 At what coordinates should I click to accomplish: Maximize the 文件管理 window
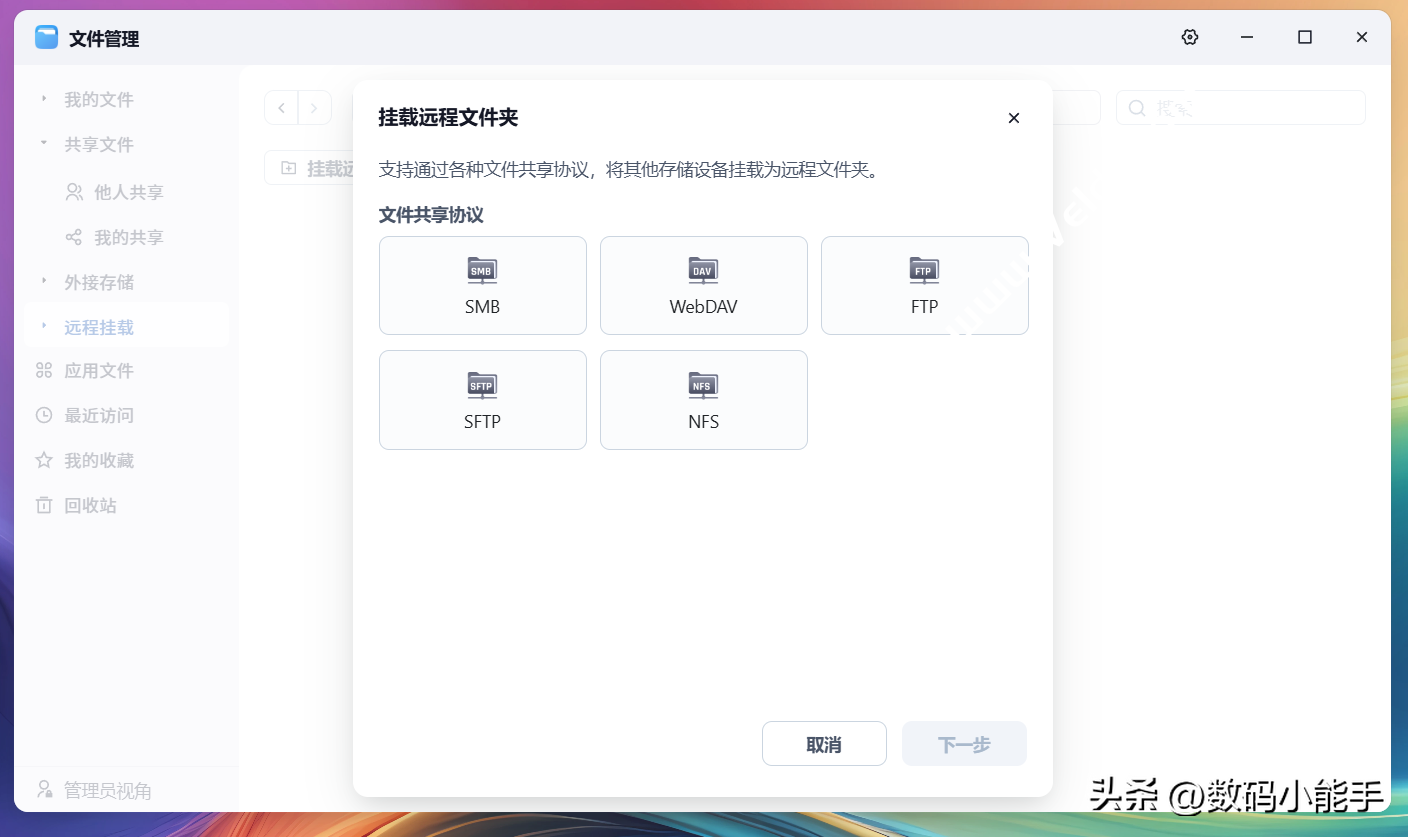coord(1305,37)
